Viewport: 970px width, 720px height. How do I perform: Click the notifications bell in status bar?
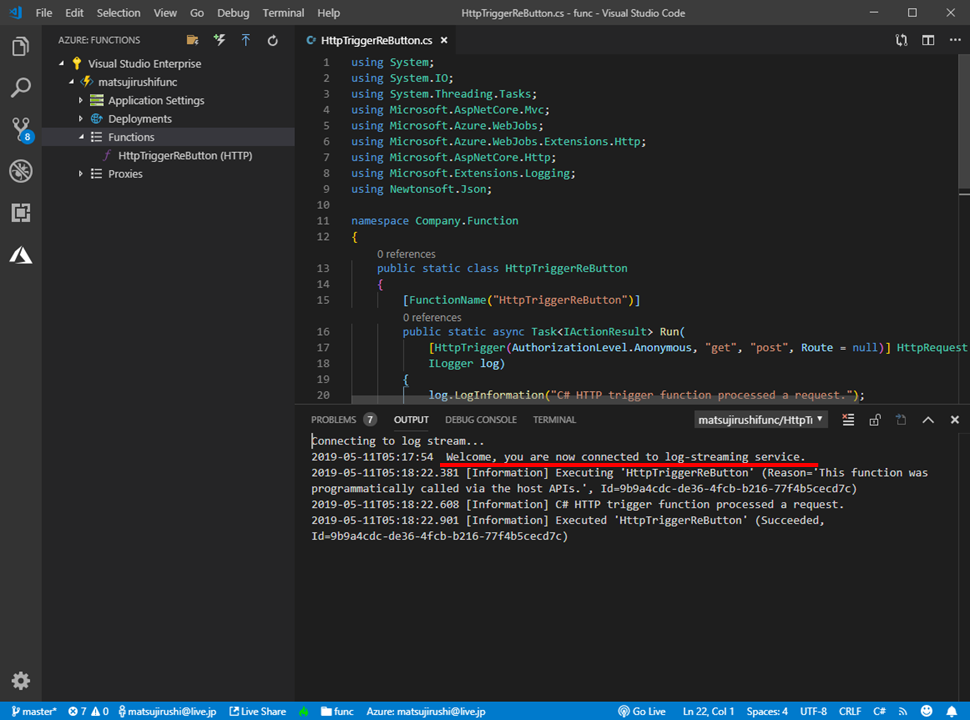[x=951, y=711]
